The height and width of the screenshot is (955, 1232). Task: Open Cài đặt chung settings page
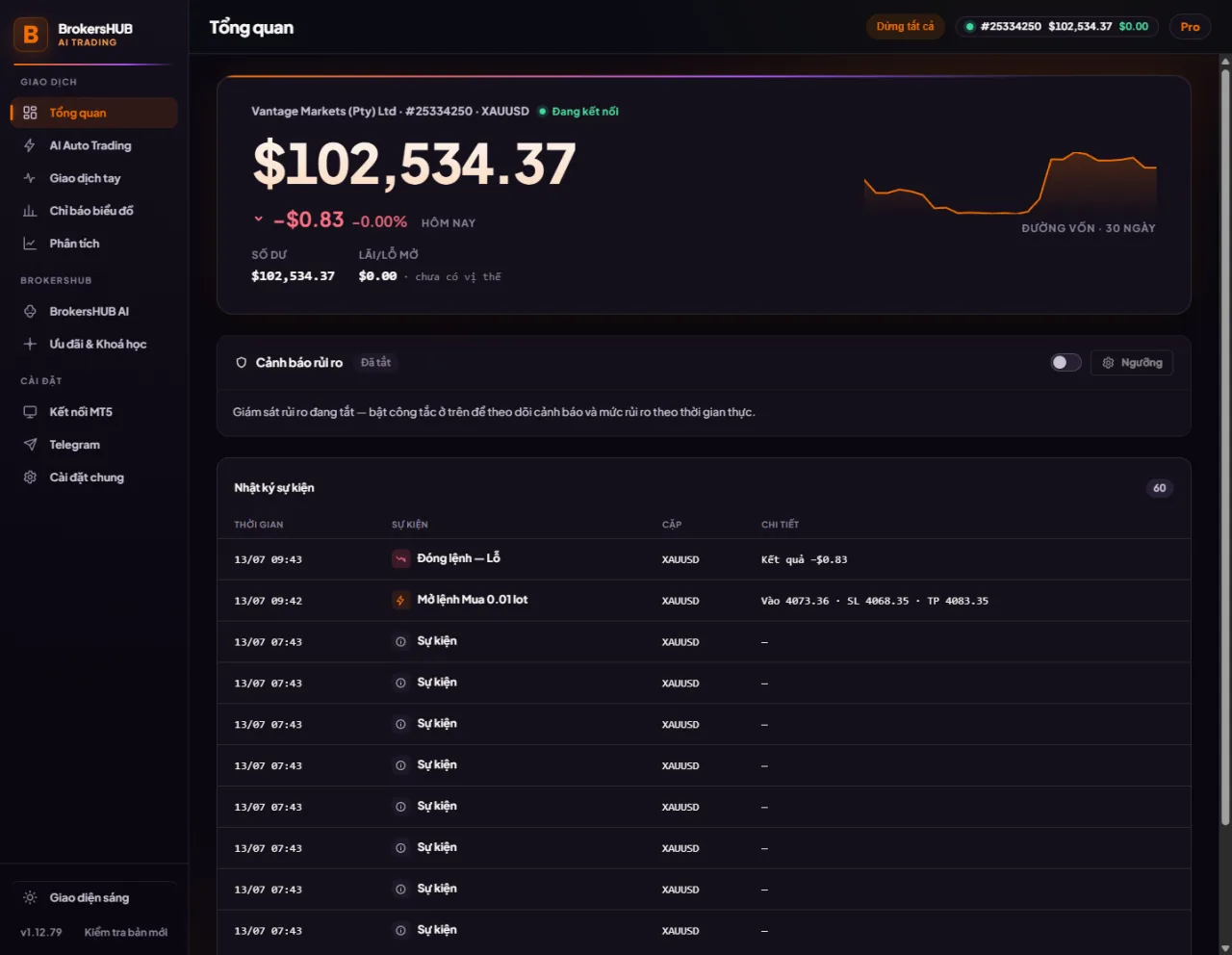pos(94,477)
